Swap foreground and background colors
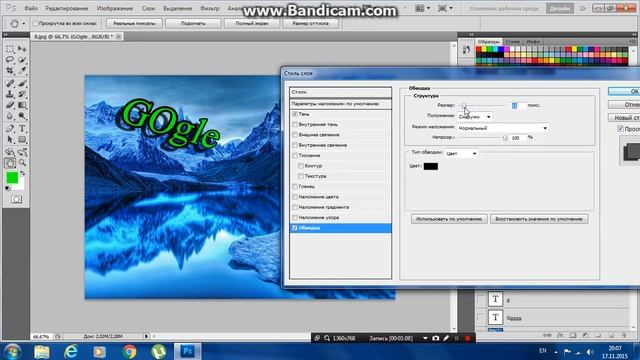Screen dimensions: 640x360 [x=22, y=173]
